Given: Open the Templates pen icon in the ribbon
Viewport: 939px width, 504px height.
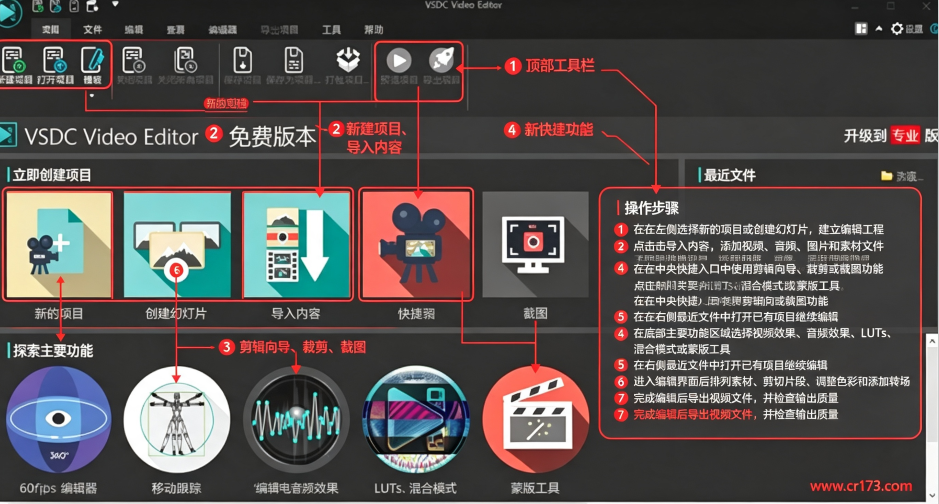Looking at the screenshot, I should pos(92,60).
